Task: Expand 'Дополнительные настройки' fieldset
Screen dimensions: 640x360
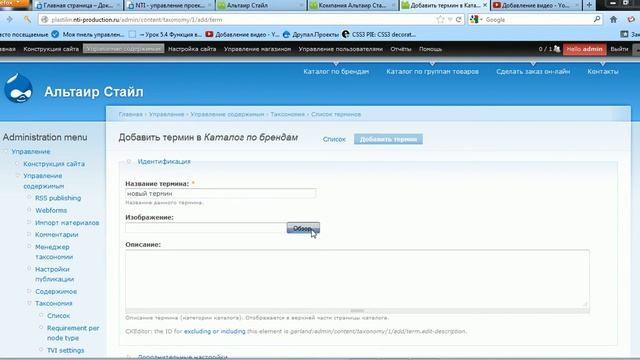Action: point(182,357)
